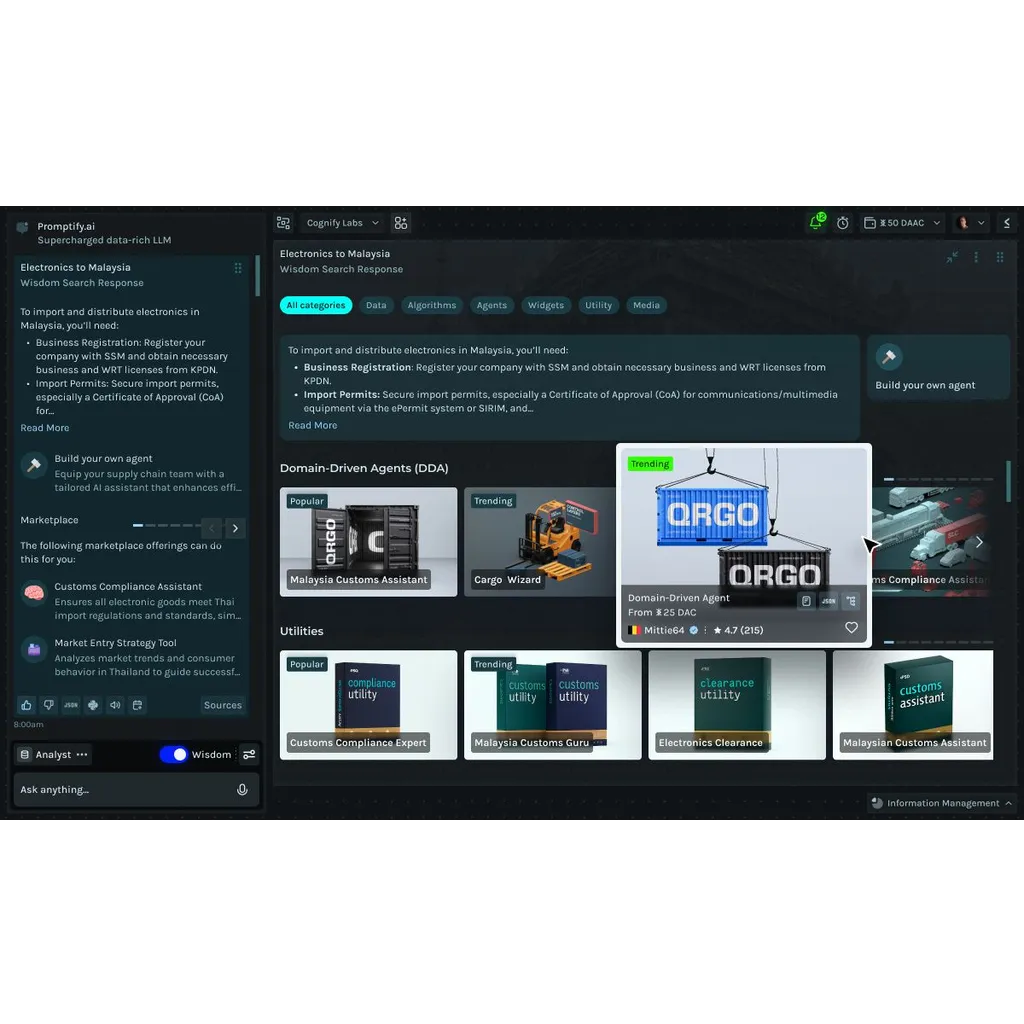Open Build your own agent in left panel
This screenshot has height=1024, width=1024.
pyautogui.click(x=132, y=473)
